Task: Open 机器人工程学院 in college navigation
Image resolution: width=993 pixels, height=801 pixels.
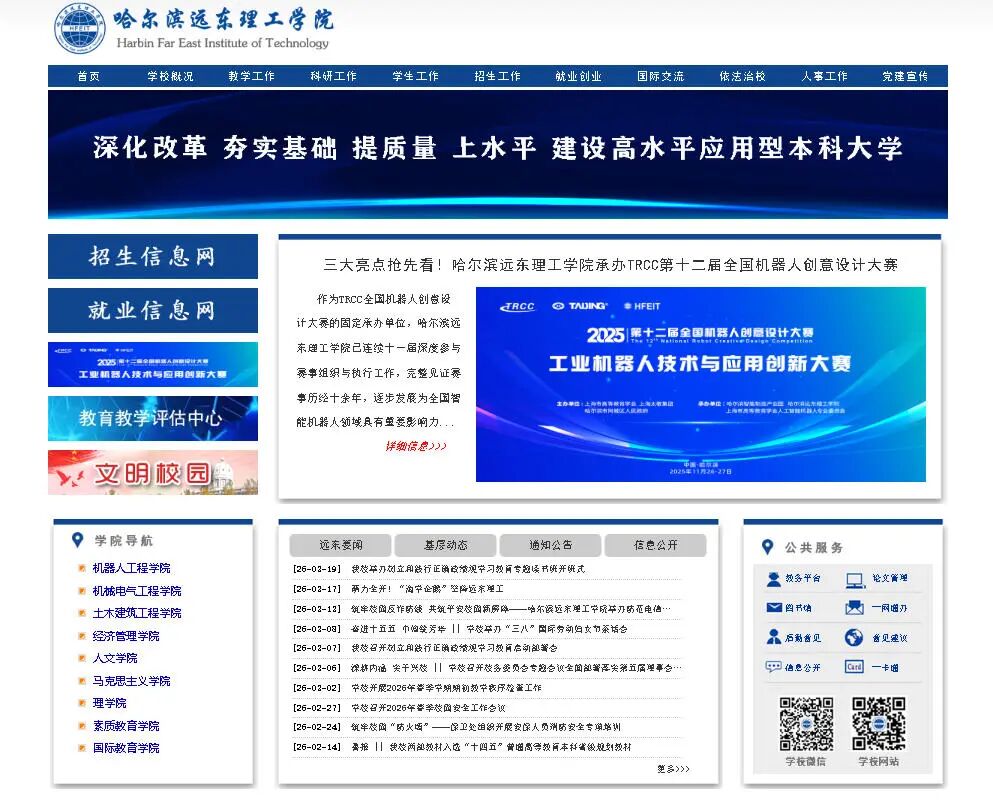Action: coord(131,568)
